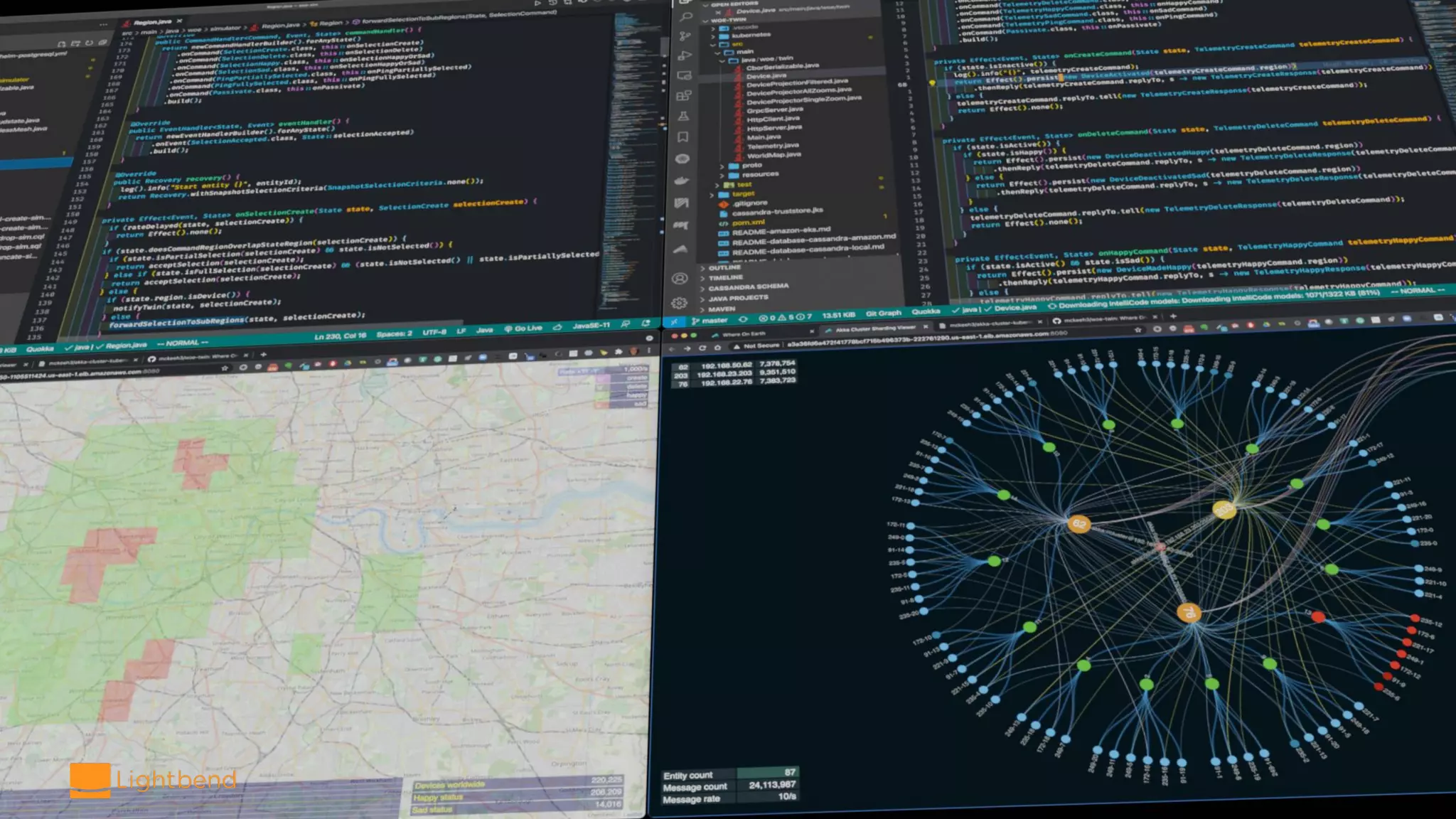Switch to the Where On Earth browser tab
This screenshot has height=819, width=1456.
click(744, 334)
